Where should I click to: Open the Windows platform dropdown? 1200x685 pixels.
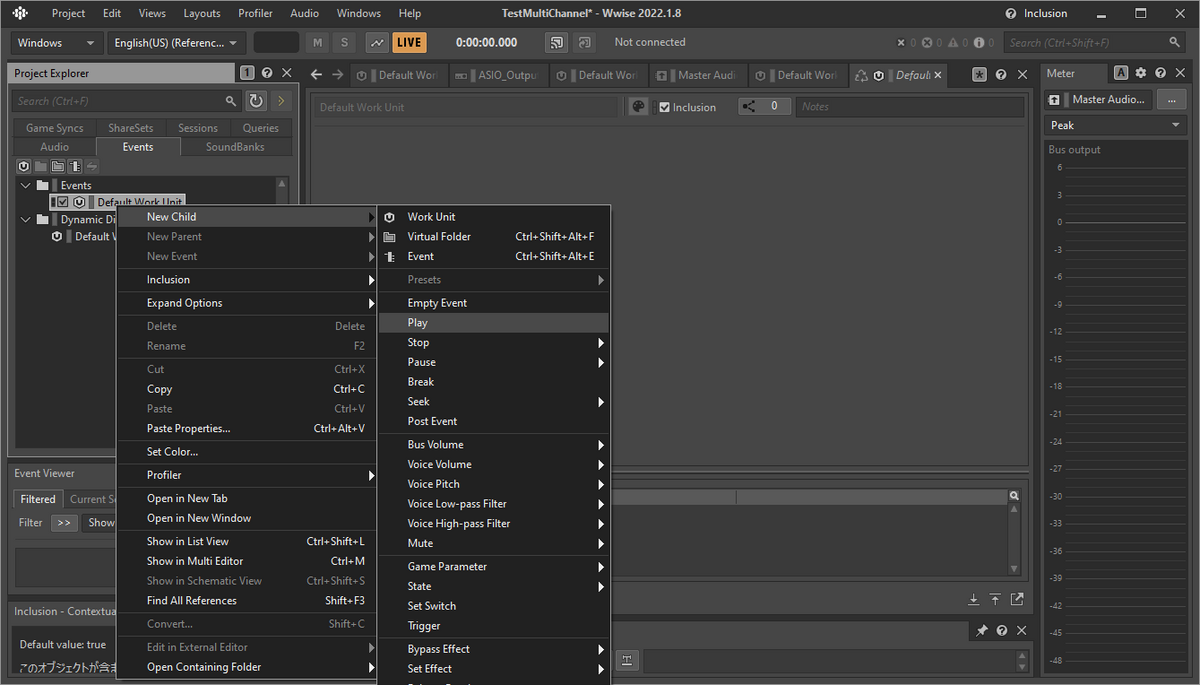(x=57, y=43)
